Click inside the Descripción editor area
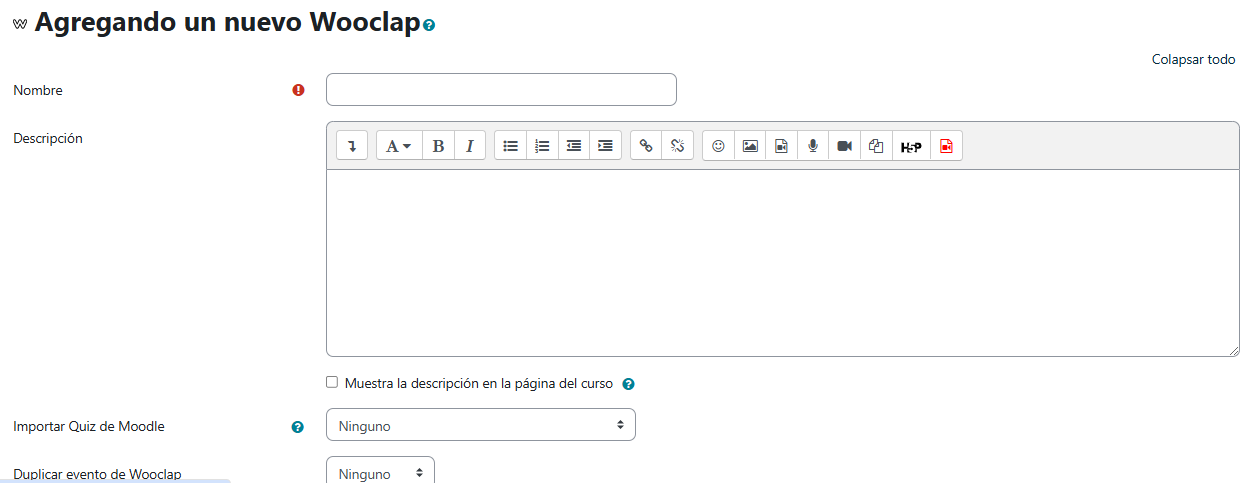1245x483 pixels. (x=783, y=263)
